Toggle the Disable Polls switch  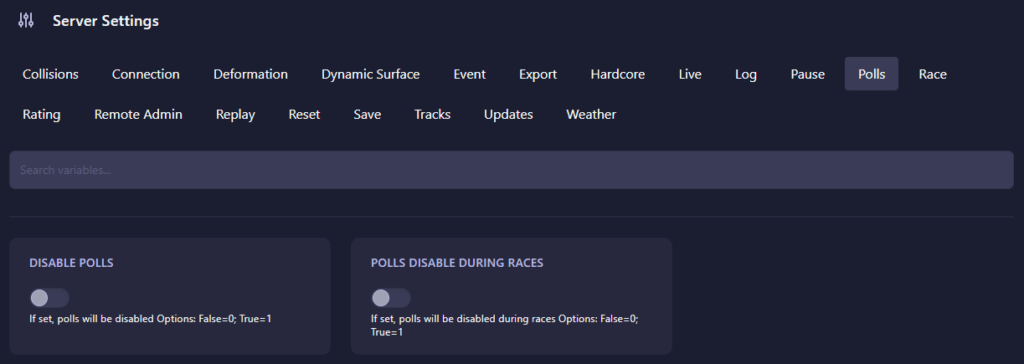click(49, 298)
